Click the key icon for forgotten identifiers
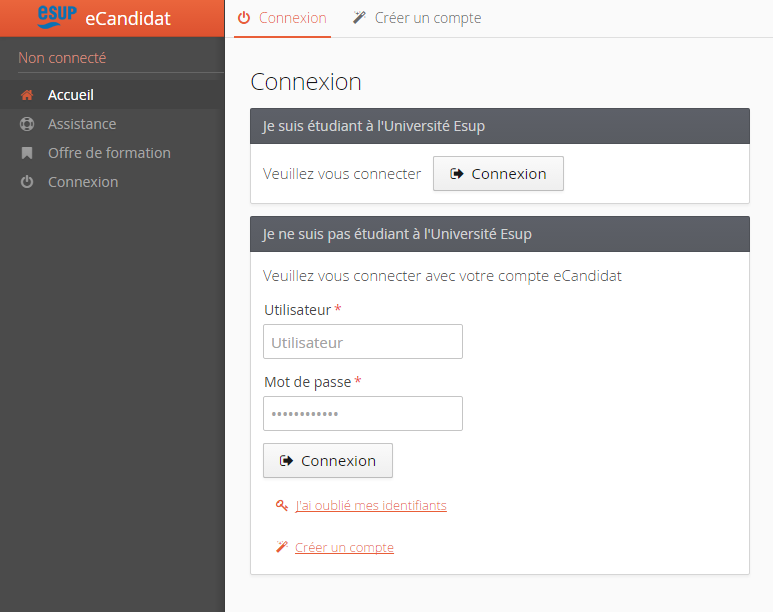 tap(282, 506)
